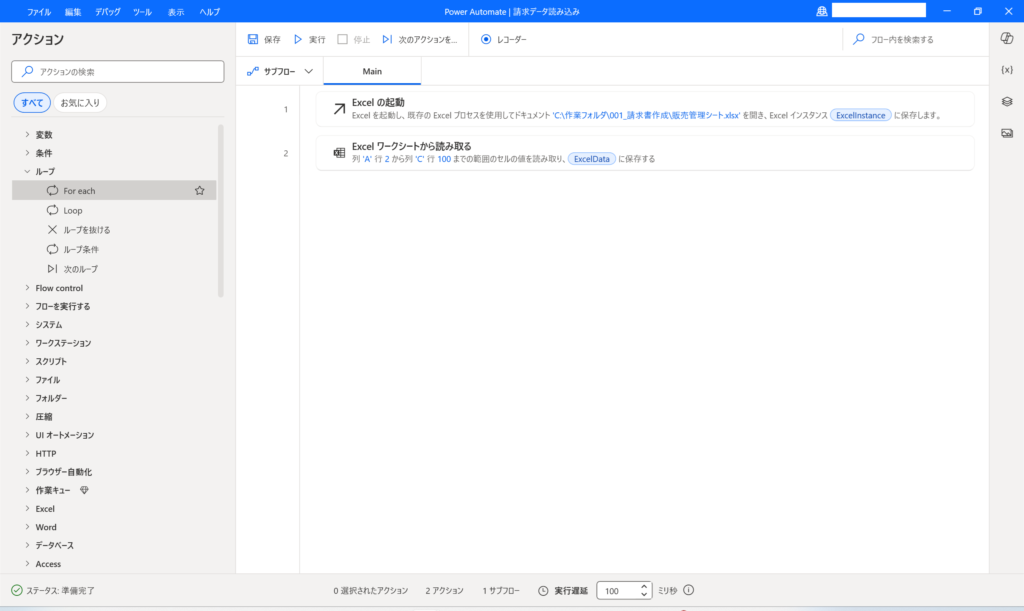Expand the 条件 category

point(27,153)
